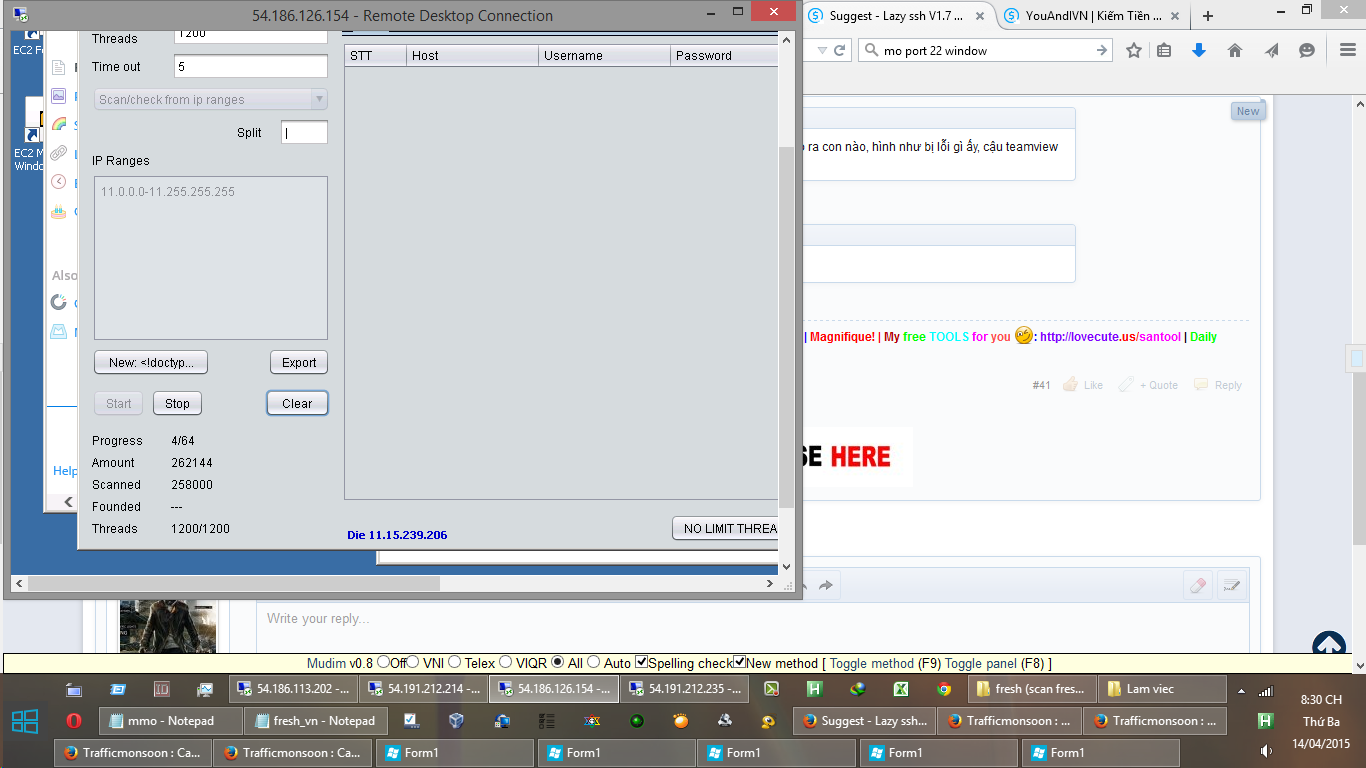The height and width of the screenshot is (768, 1366).
Task: Sort by the Password column header
Action: point(724,56)
